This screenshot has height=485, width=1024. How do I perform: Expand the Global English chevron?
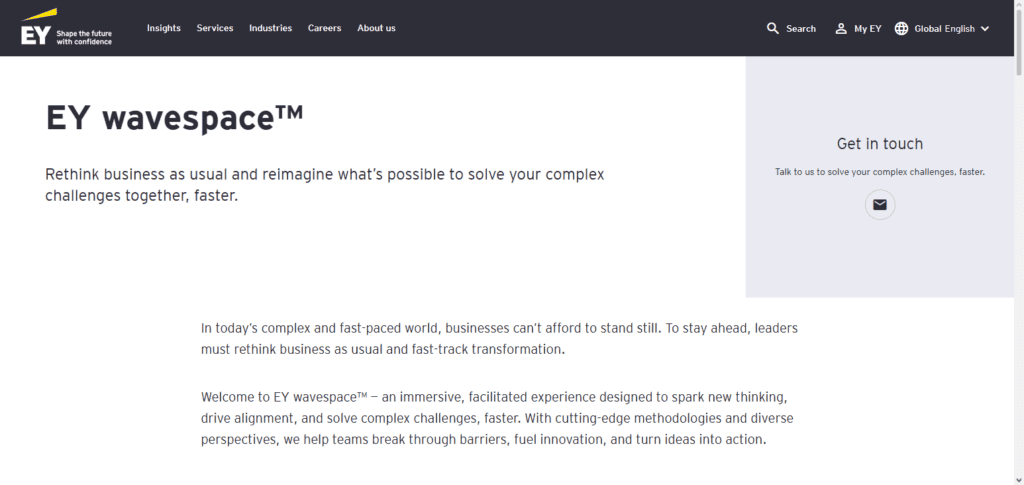point(985,29)
